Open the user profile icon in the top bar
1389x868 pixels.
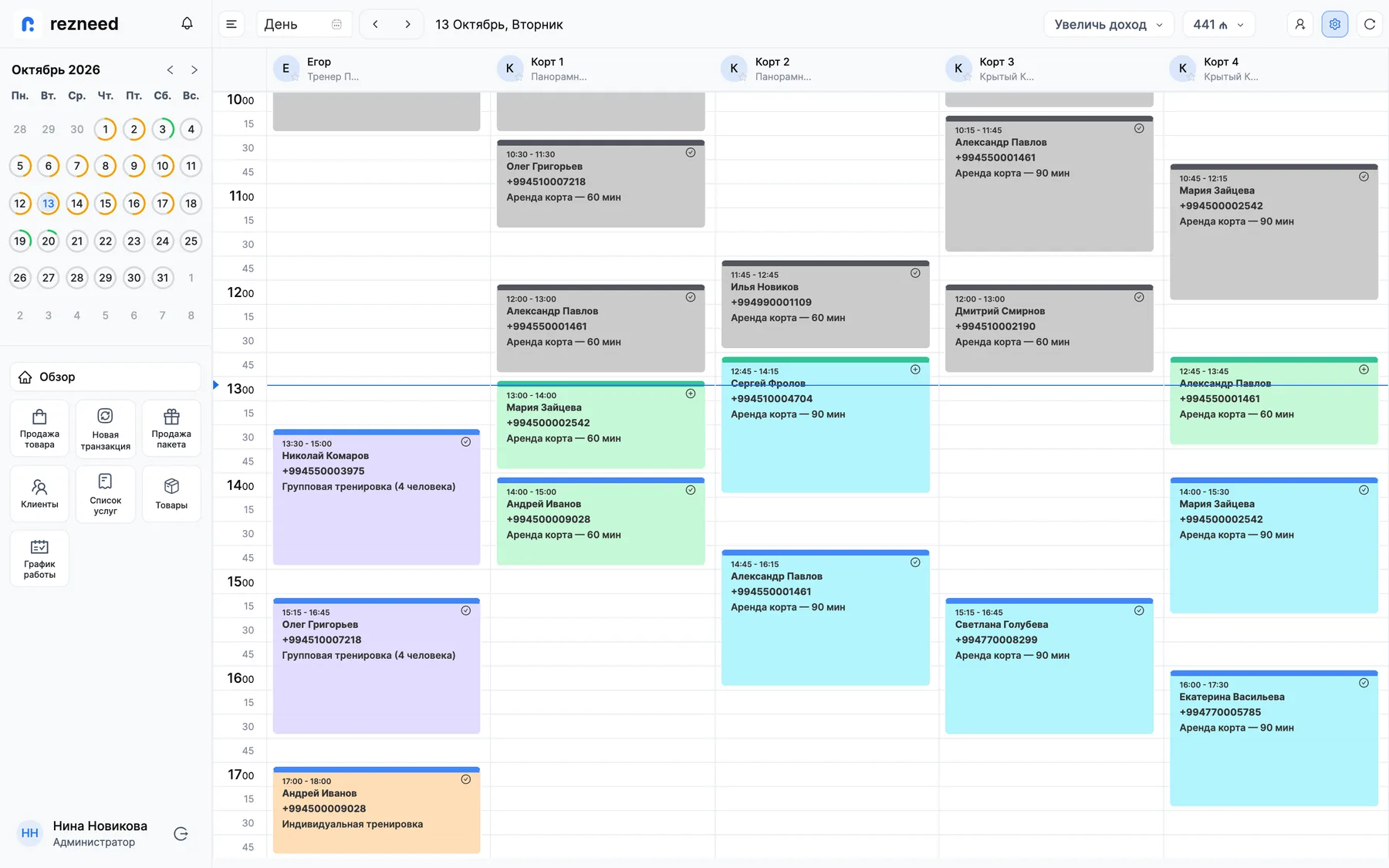1300,25
